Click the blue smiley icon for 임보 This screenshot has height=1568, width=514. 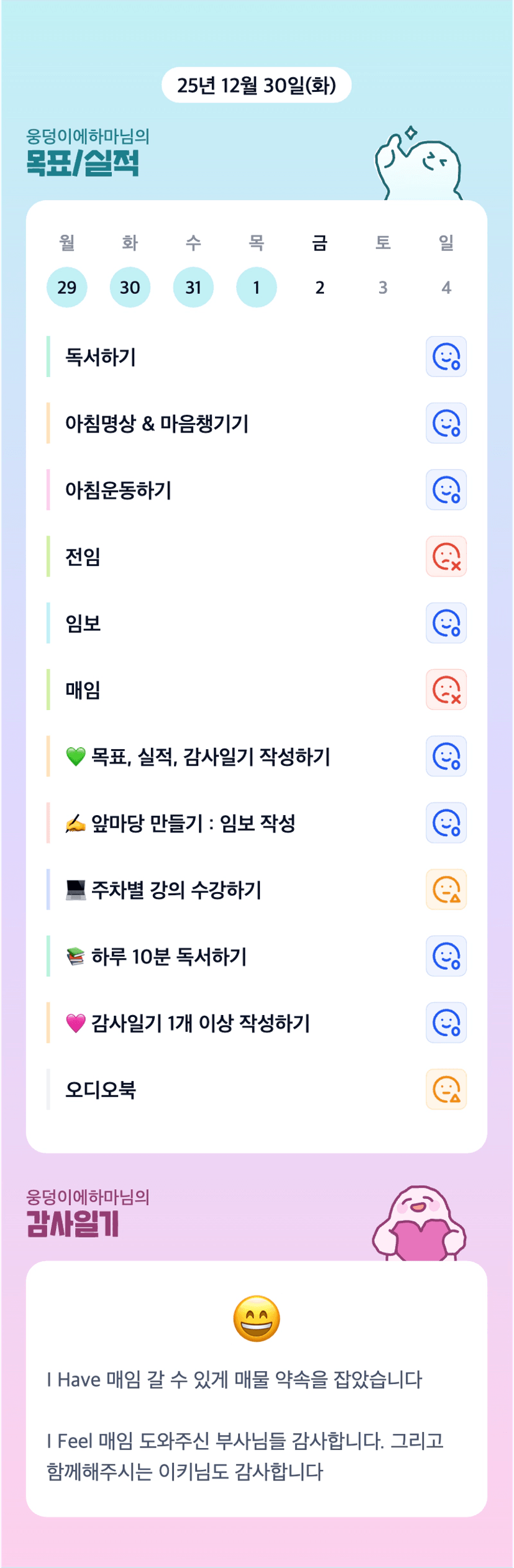pyautogui.click(x=446, y=622)
